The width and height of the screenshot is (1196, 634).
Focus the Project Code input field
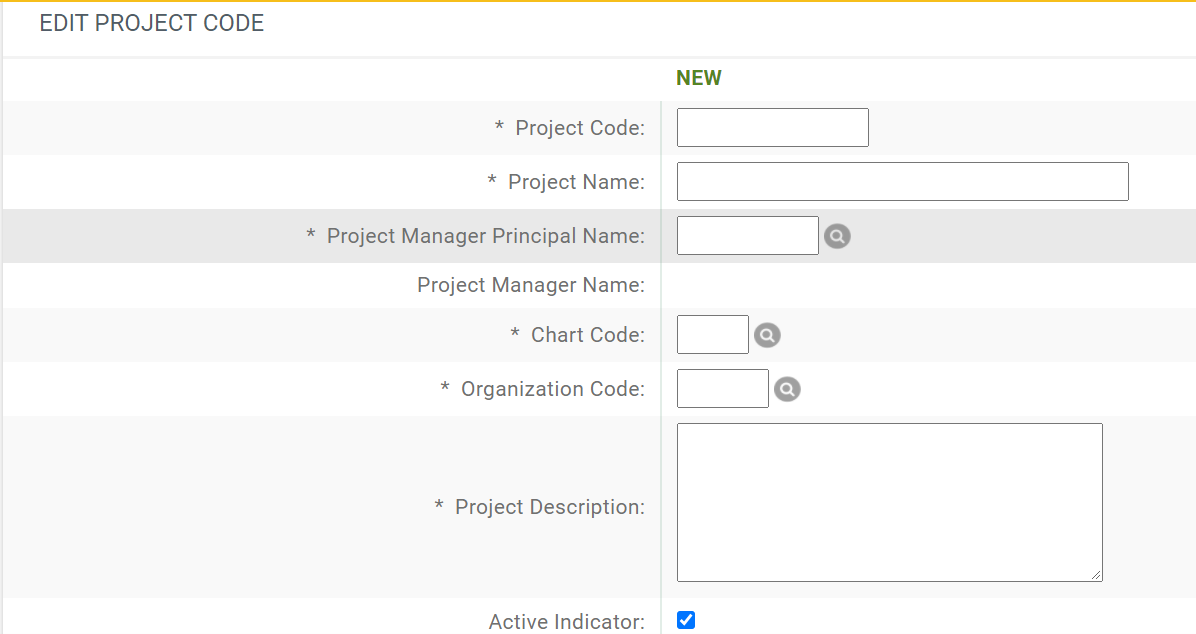[772, 127]
